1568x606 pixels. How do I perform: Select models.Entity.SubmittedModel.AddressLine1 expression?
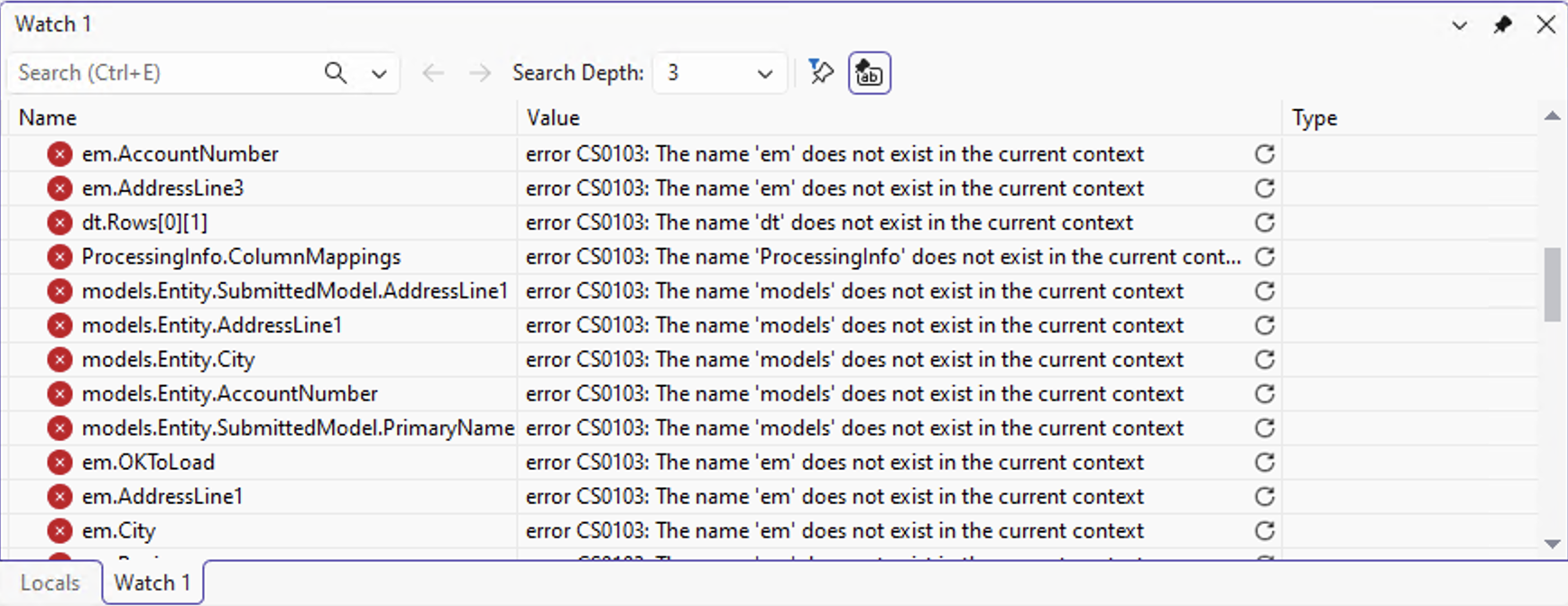pos(295,291)
